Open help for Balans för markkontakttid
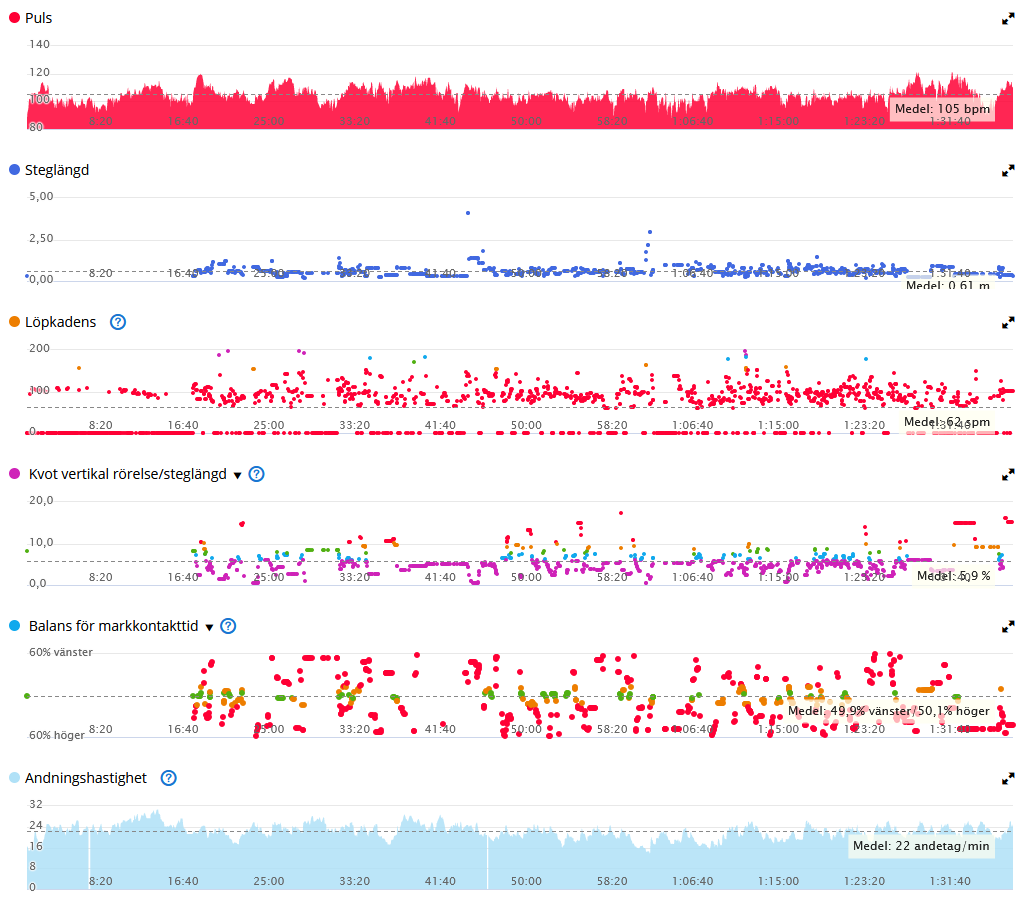Screen dimensions: 1025x899 [x=228, y=626]
